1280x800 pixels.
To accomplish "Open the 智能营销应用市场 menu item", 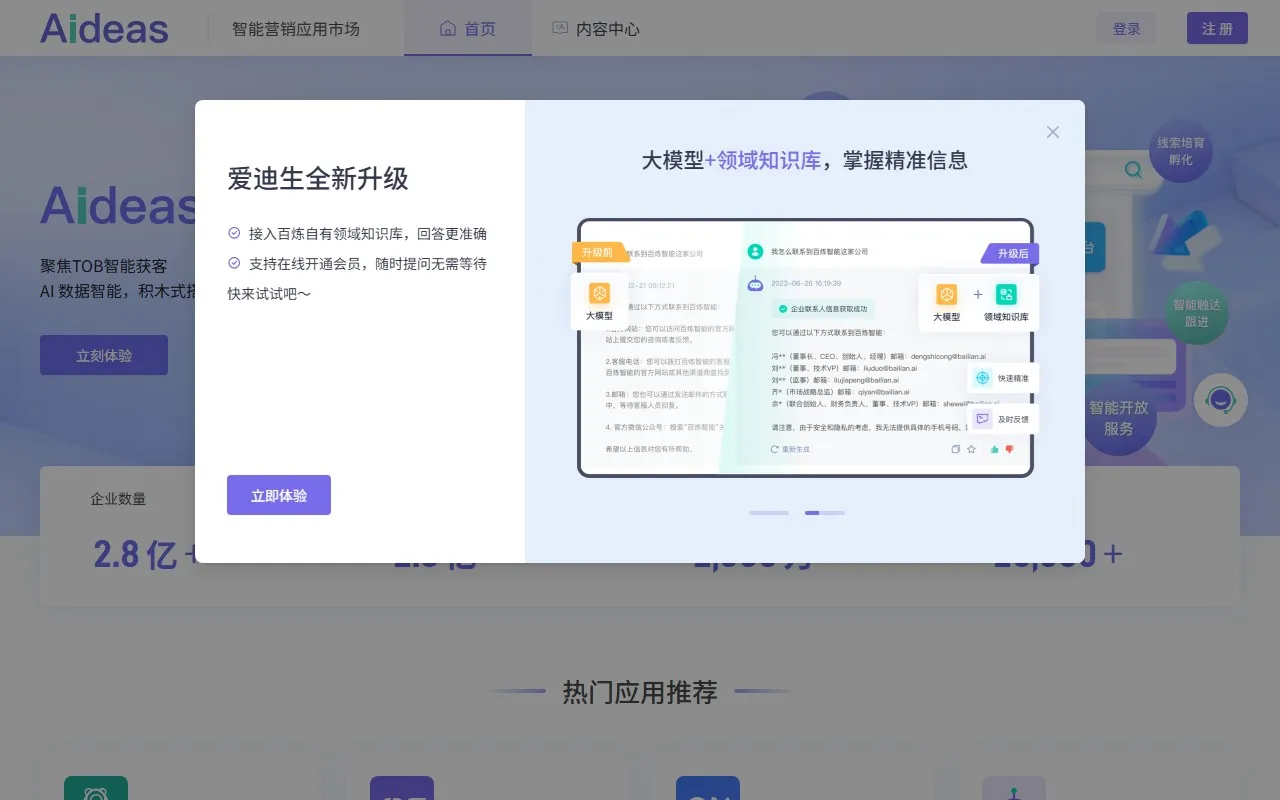I will [x=293, y=28].
